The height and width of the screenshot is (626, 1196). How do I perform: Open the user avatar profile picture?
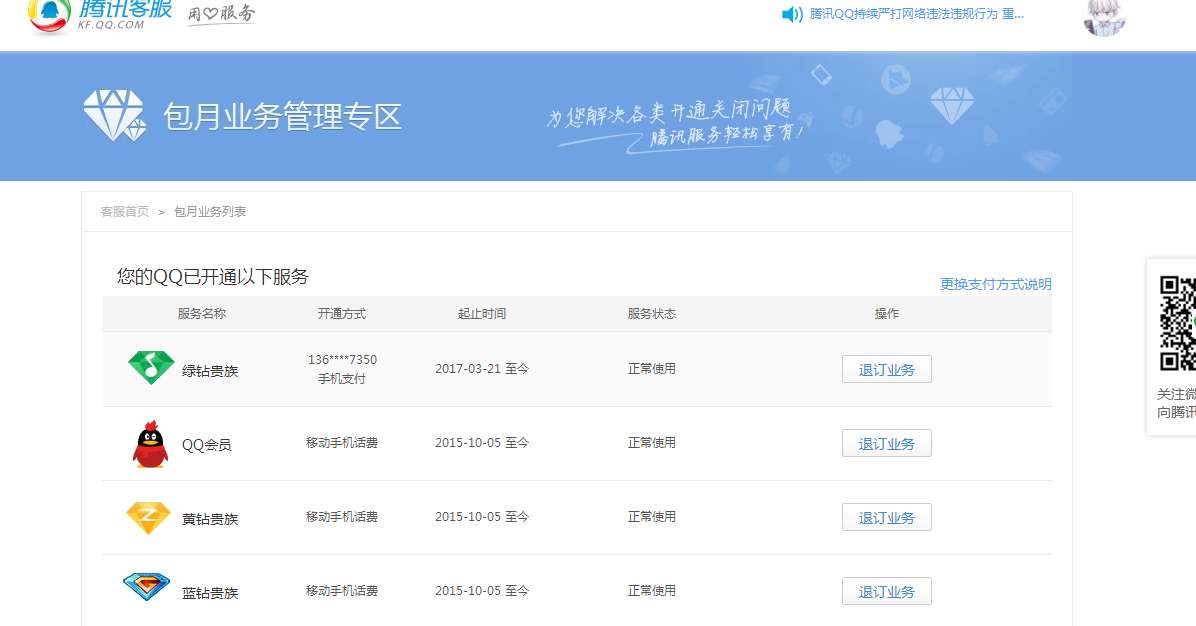tap(1104, 16)
